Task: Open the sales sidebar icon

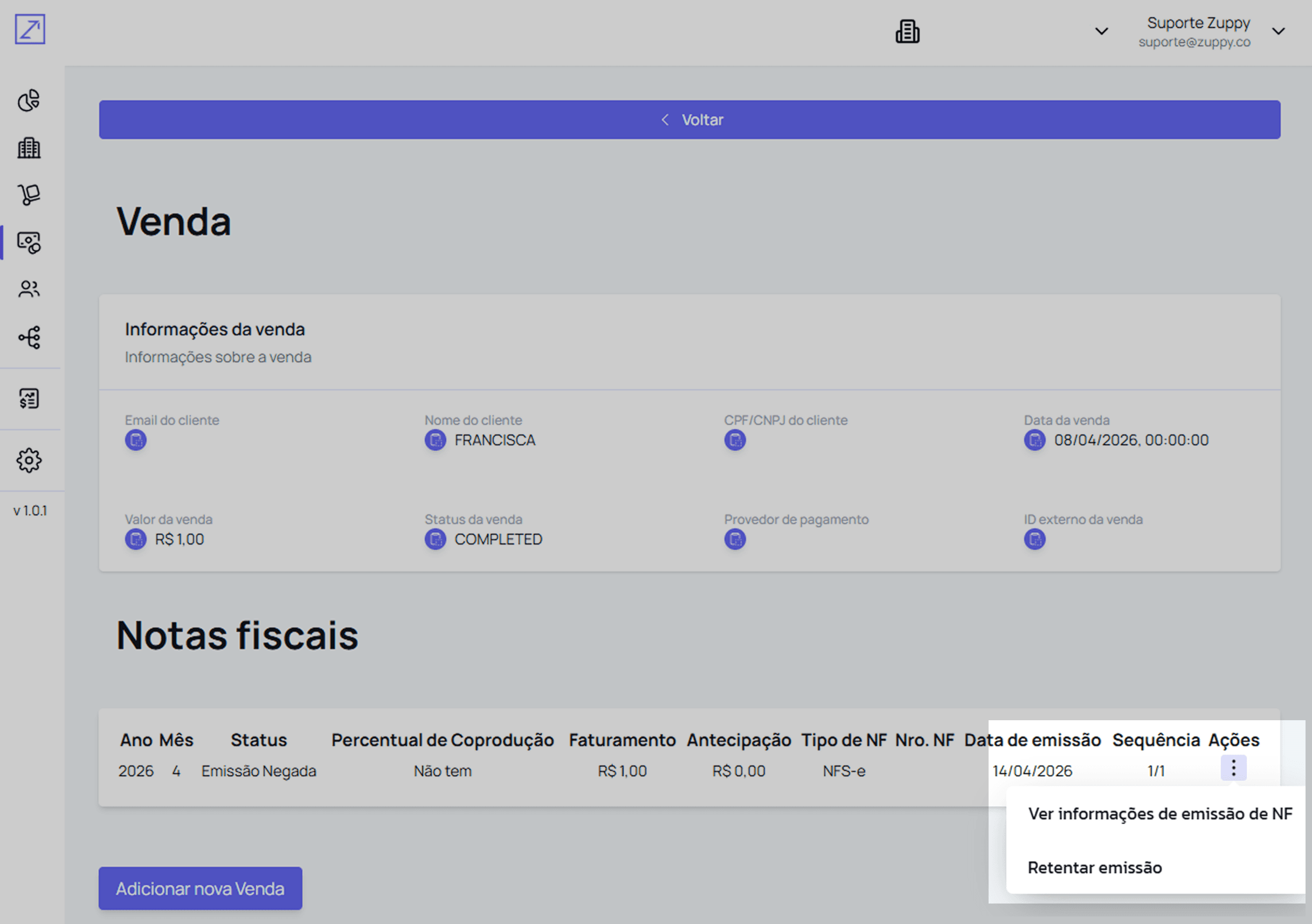Action: click(29, 242)
